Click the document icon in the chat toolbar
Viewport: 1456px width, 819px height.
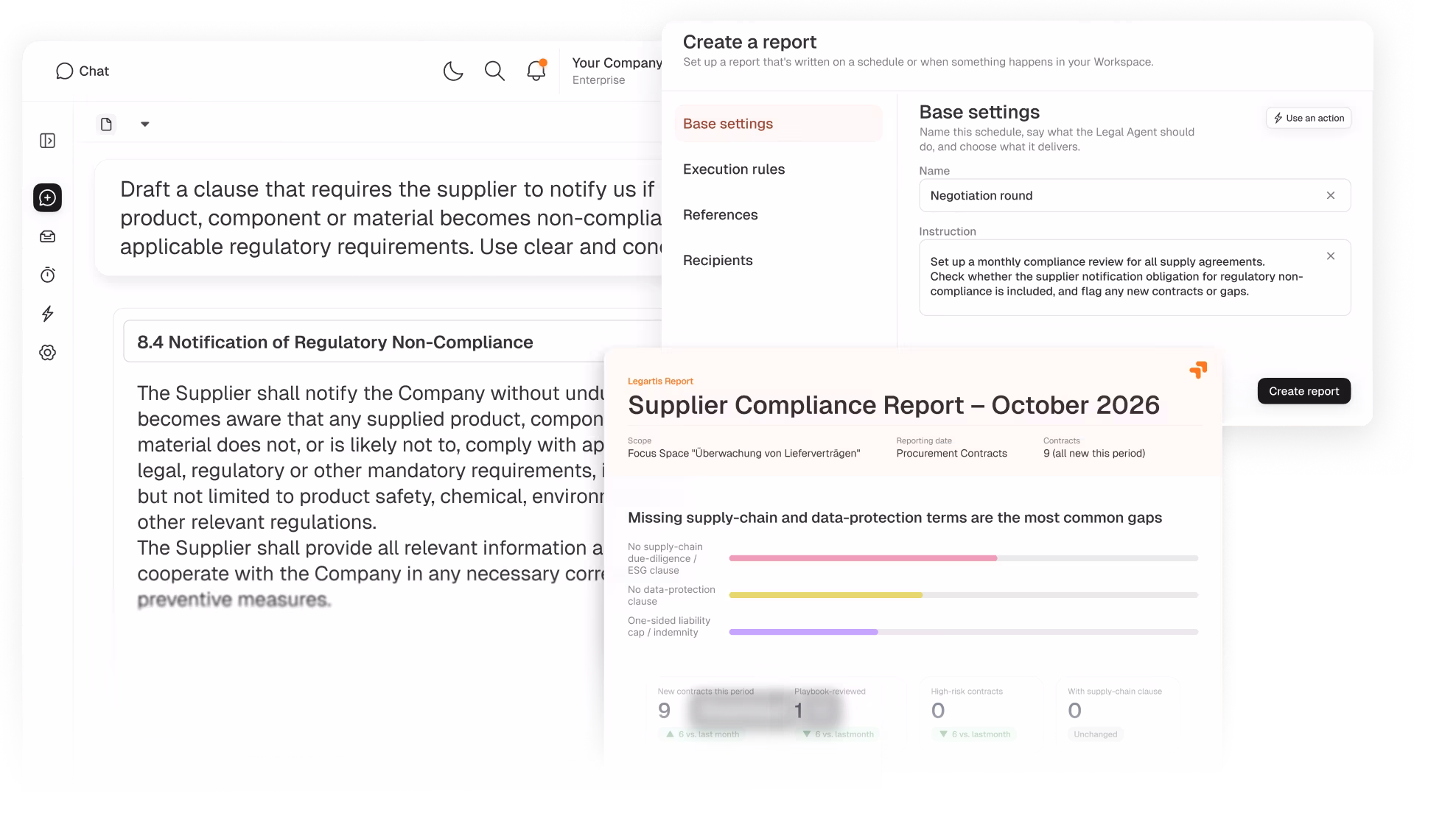(x=106, y=124)
